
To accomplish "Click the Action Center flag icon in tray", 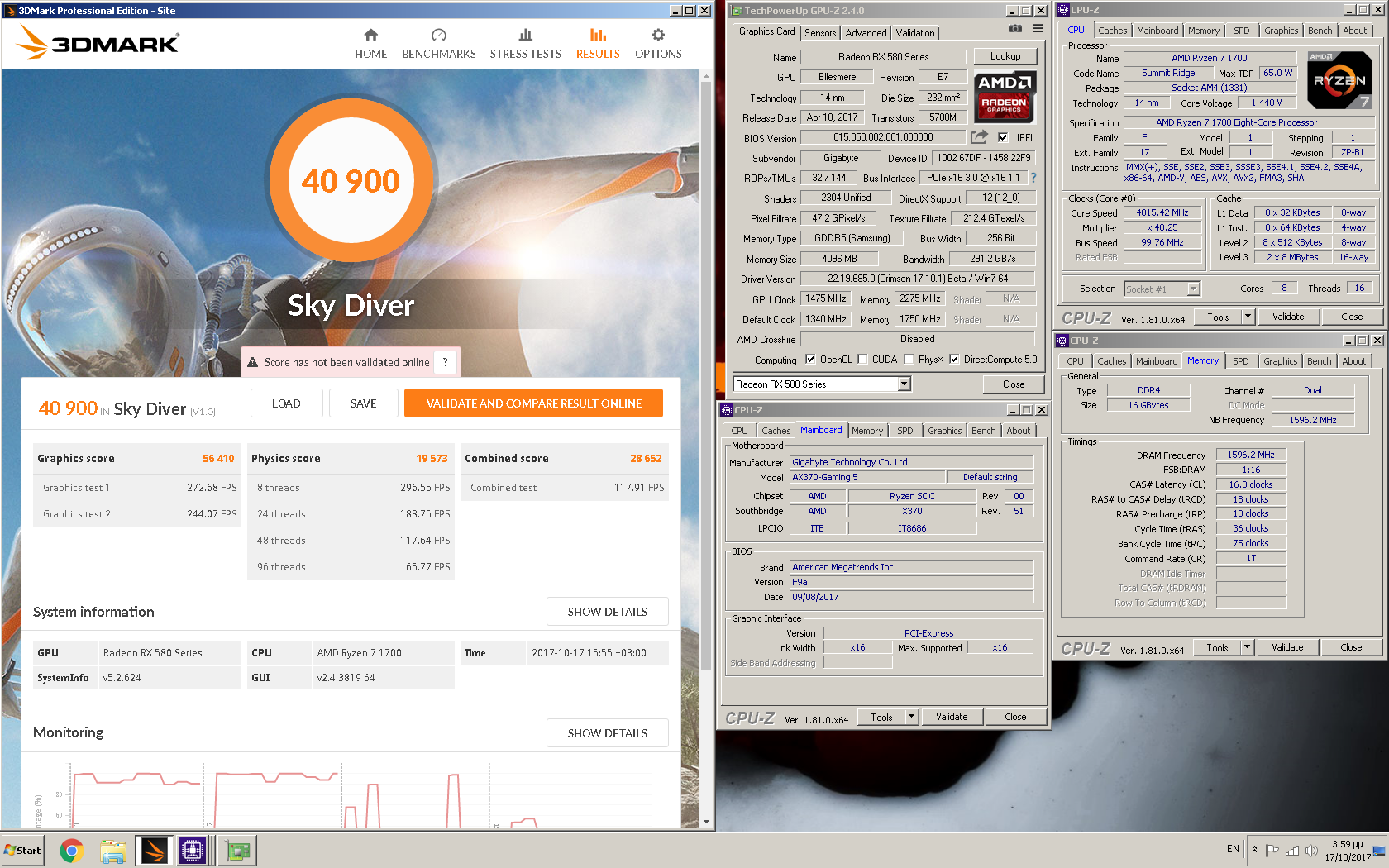I will [1272, 850].
